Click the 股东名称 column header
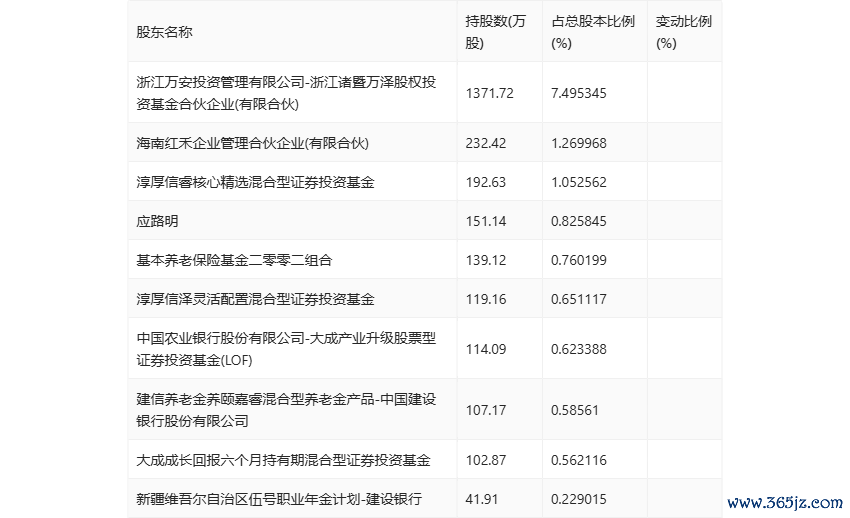This screenshot has width=850, height=518. point(164,32)
